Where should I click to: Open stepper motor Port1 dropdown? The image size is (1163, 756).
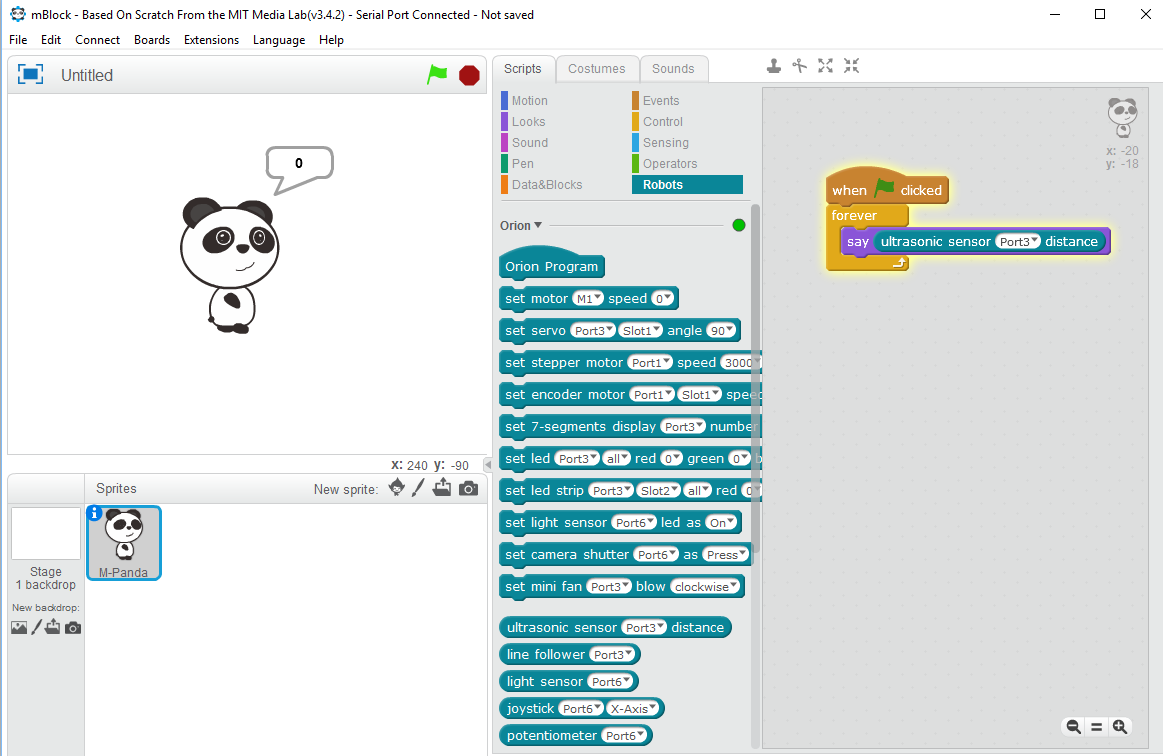650,363
